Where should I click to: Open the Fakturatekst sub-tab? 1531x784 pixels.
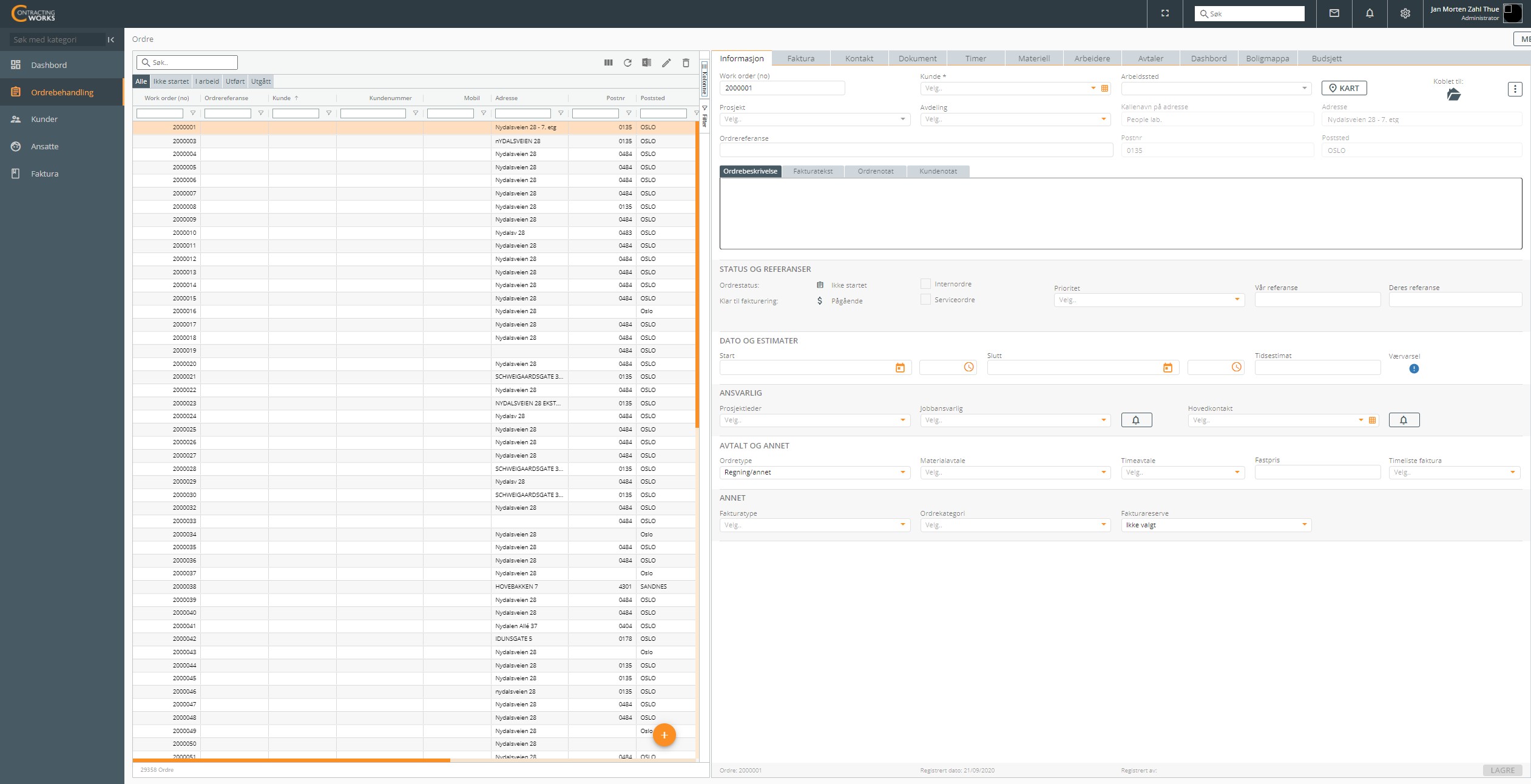tap(813, 171)
